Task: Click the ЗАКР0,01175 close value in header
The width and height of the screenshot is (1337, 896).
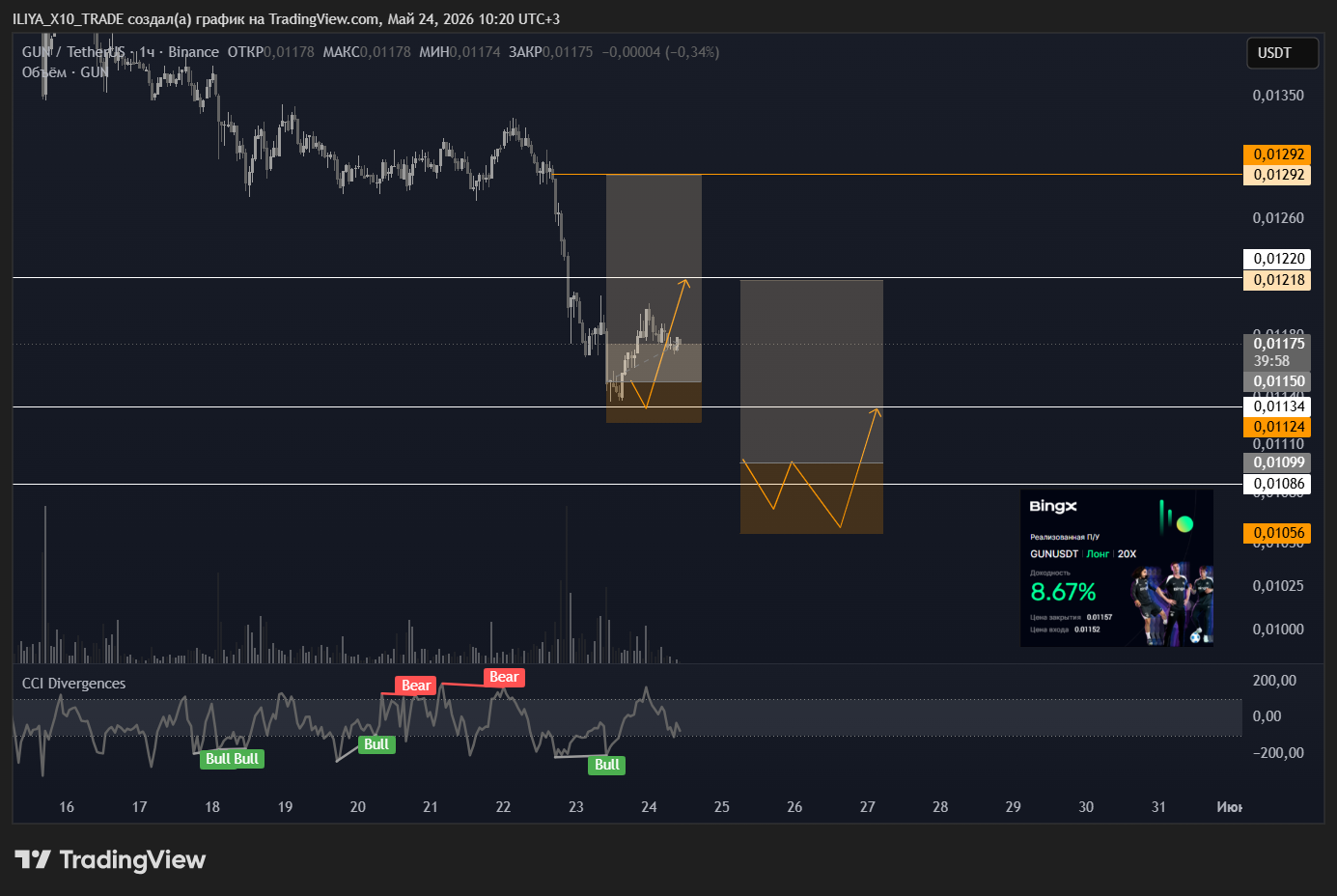Action: (x=550, y=52)
